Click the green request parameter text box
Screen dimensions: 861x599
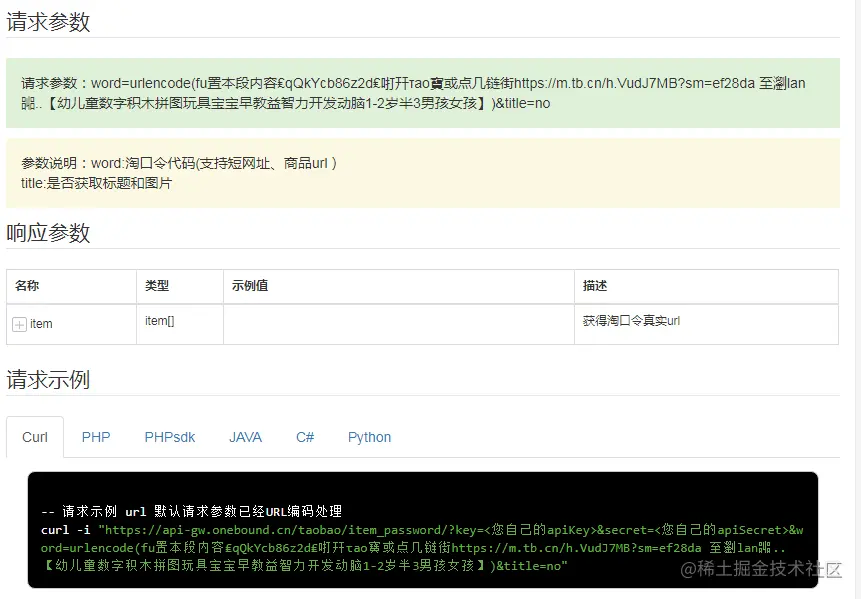423,93
